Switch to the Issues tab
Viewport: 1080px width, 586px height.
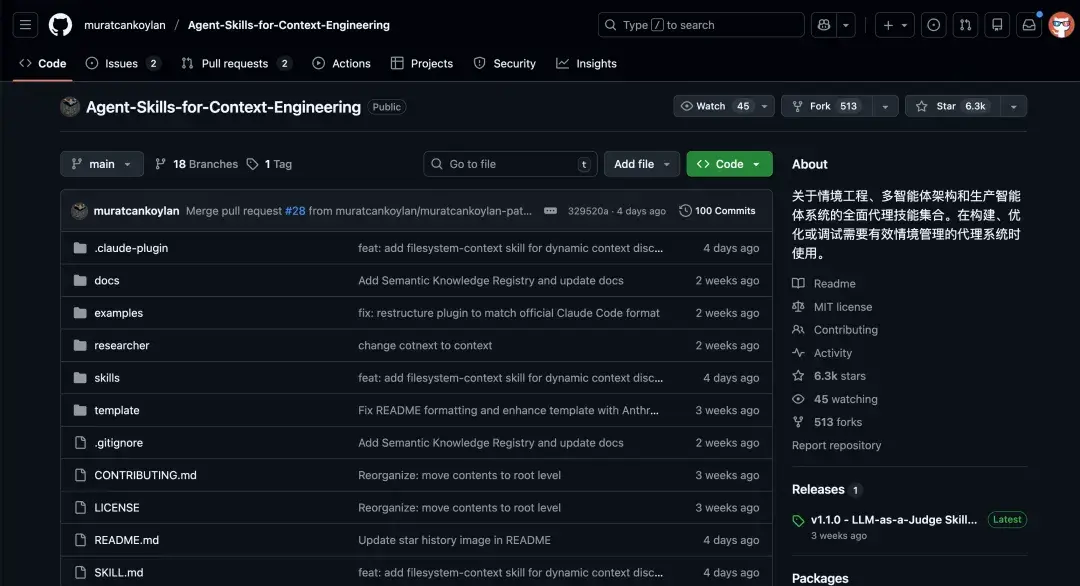(122, 63)
